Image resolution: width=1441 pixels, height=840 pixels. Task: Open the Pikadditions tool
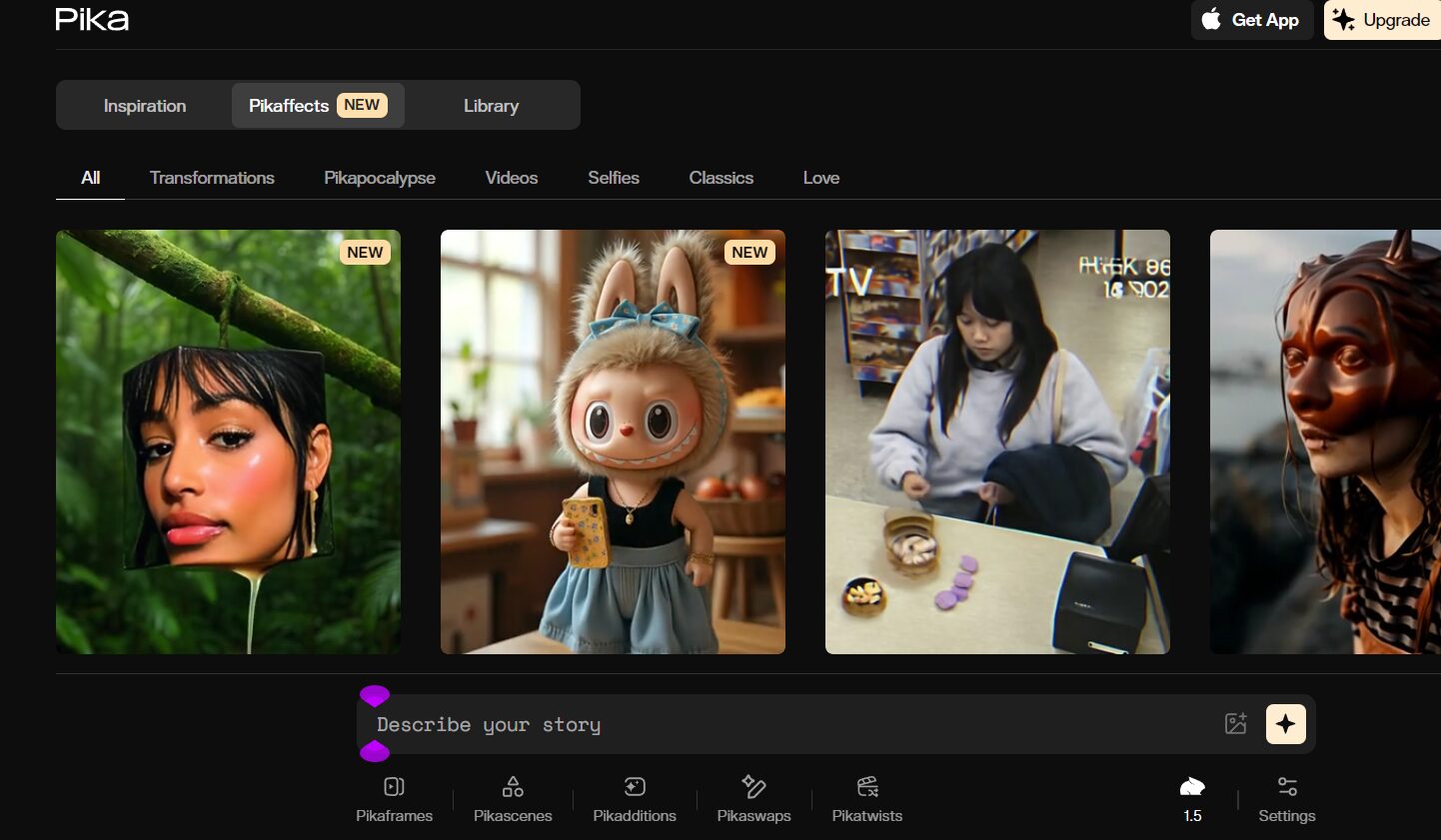635,799
